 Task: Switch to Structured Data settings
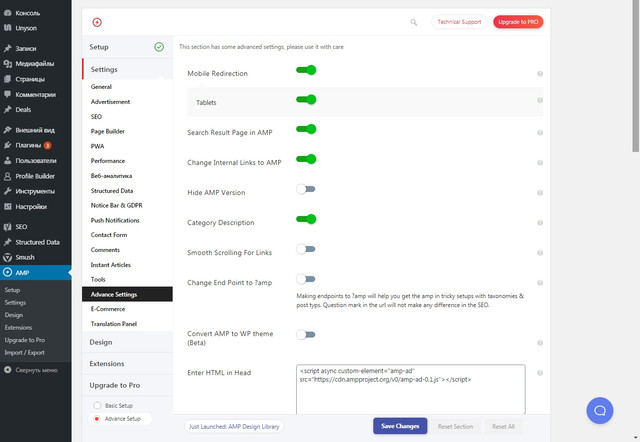[112, 191]
